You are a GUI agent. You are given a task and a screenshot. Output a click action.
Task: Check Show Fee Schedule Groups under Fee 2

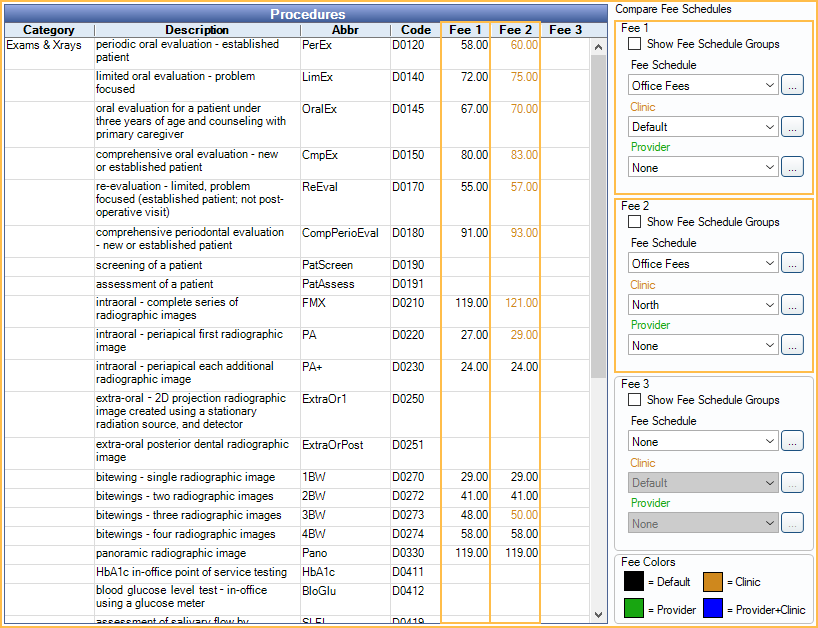point(635,222)
